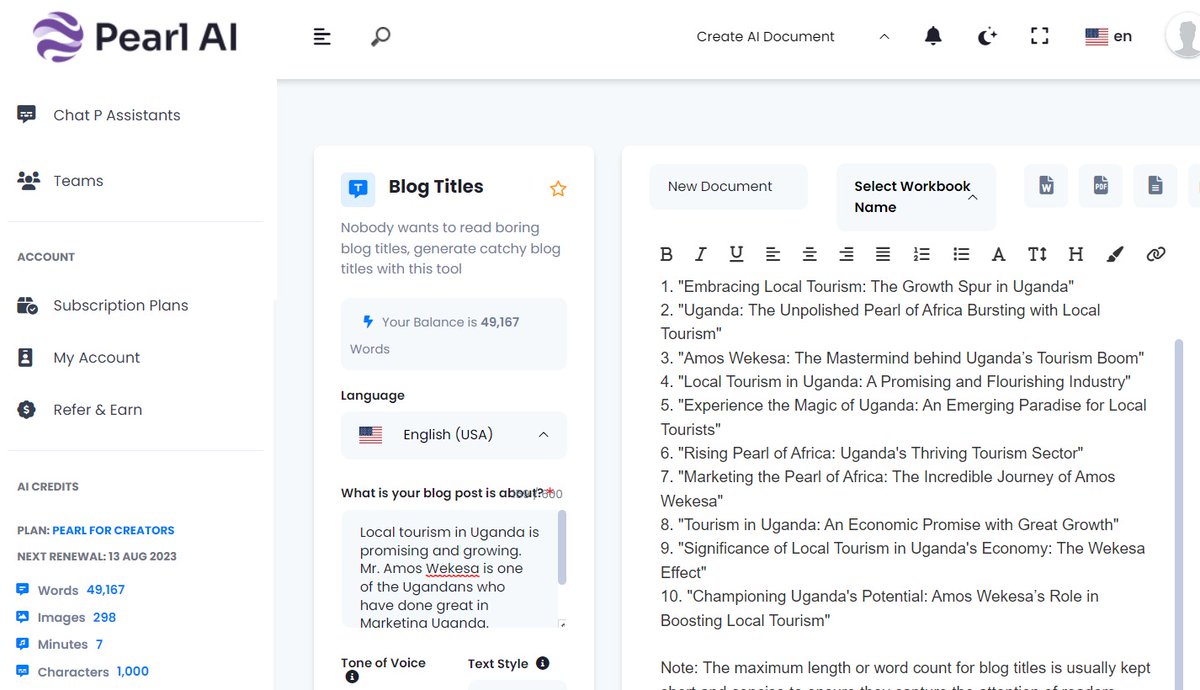Image resolution: width=1200 pixels, height=690 pixels.
Task: Open notifications bell icon
Action: pyautogui.click(x=933, y=37)
